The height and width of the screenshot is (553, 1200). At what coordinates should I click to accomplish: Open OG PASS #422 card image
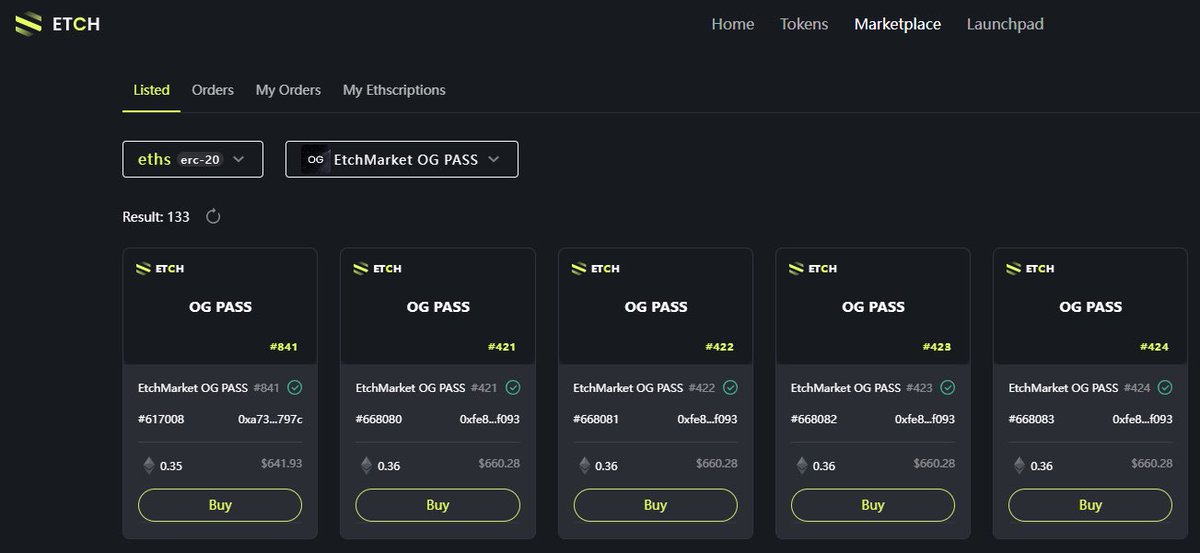tap(655, 306)
